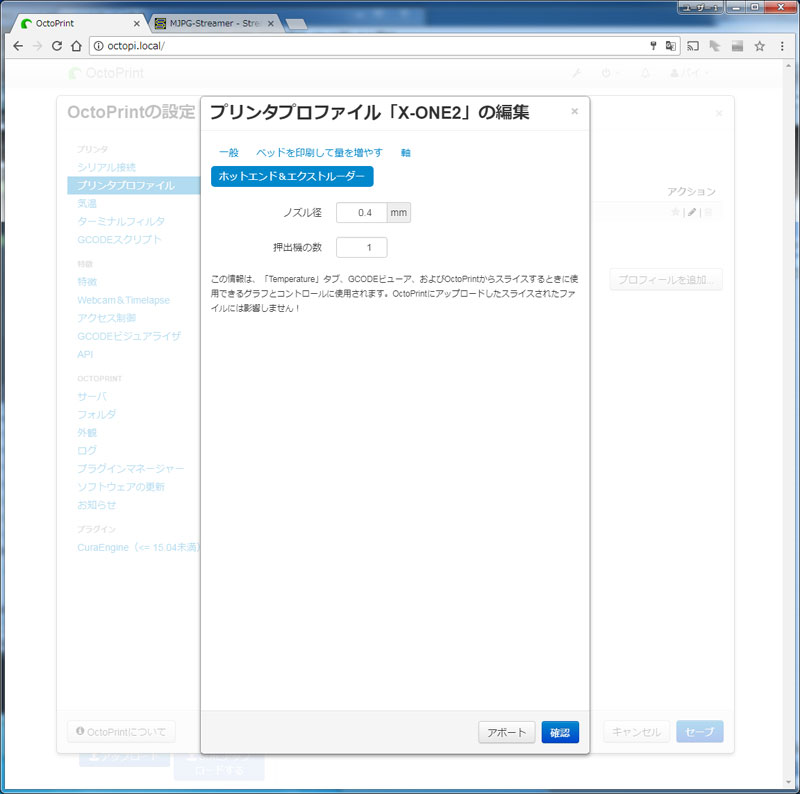800x794 pixels.
Task: Open ソフトウェアの更新 settings section
Action: (121, 487)
